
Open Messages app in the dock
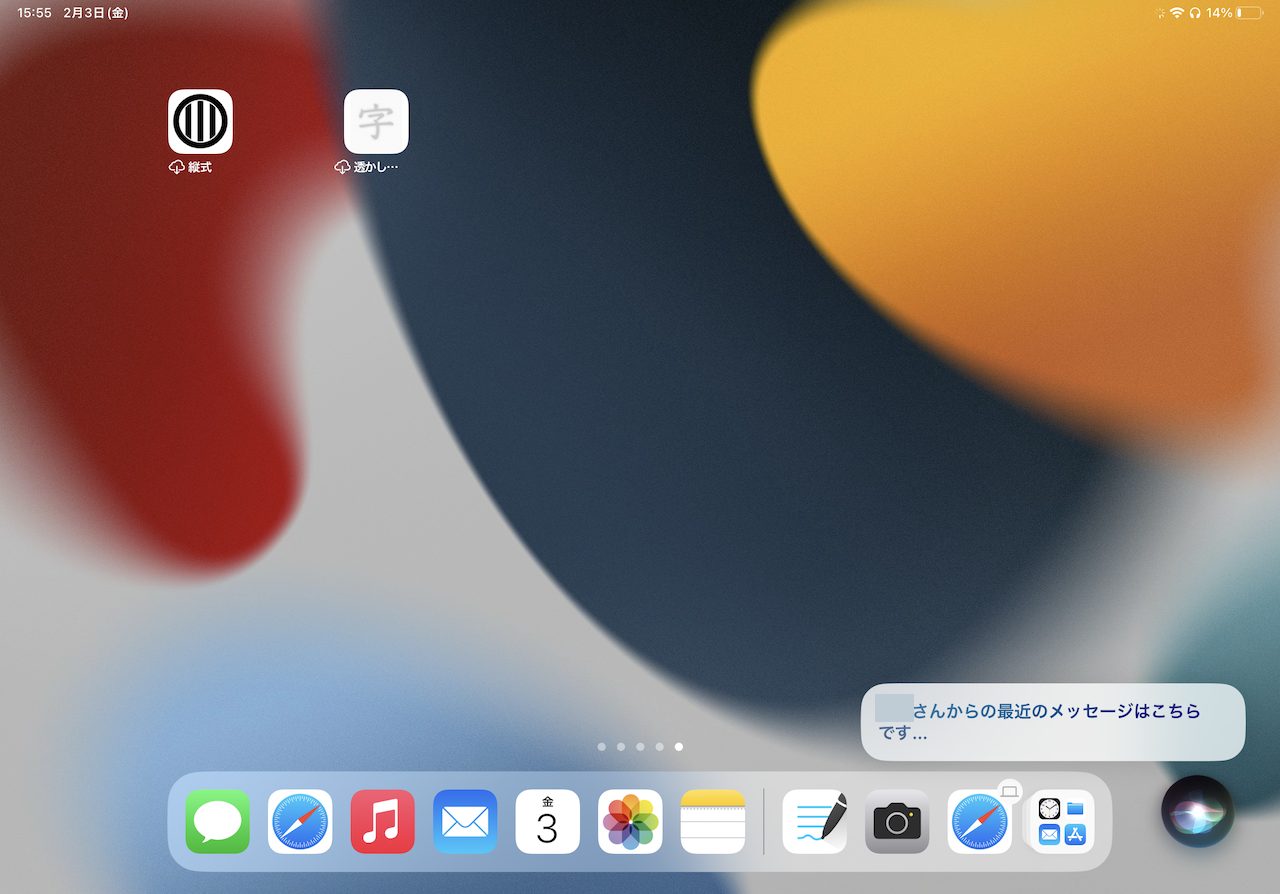(x=218, y=822)
